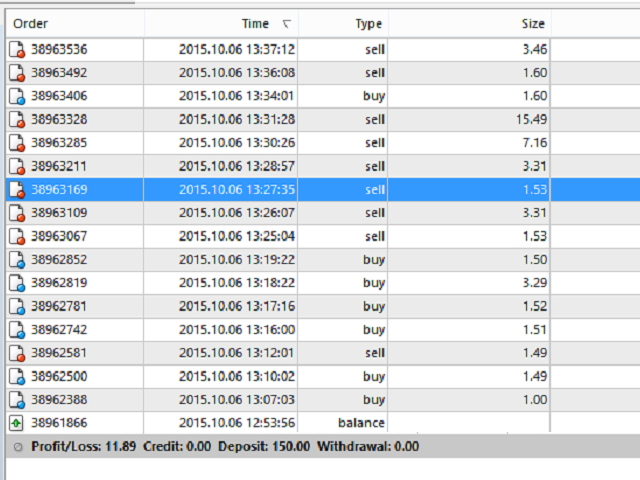Select order number 38963536
The width and height of the screenshot is (640, 480).
coord(59,49)
